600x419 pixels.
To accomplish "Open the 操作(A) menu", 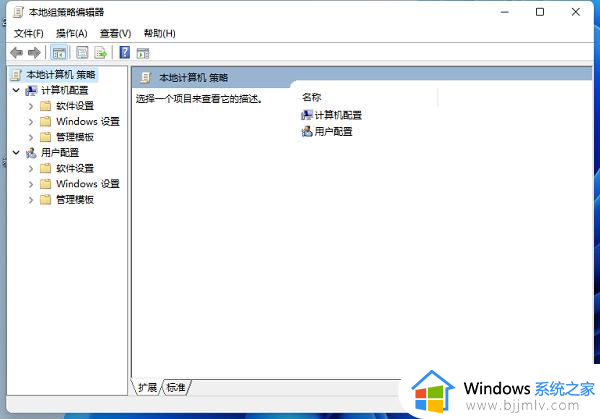I will point(72,34).
